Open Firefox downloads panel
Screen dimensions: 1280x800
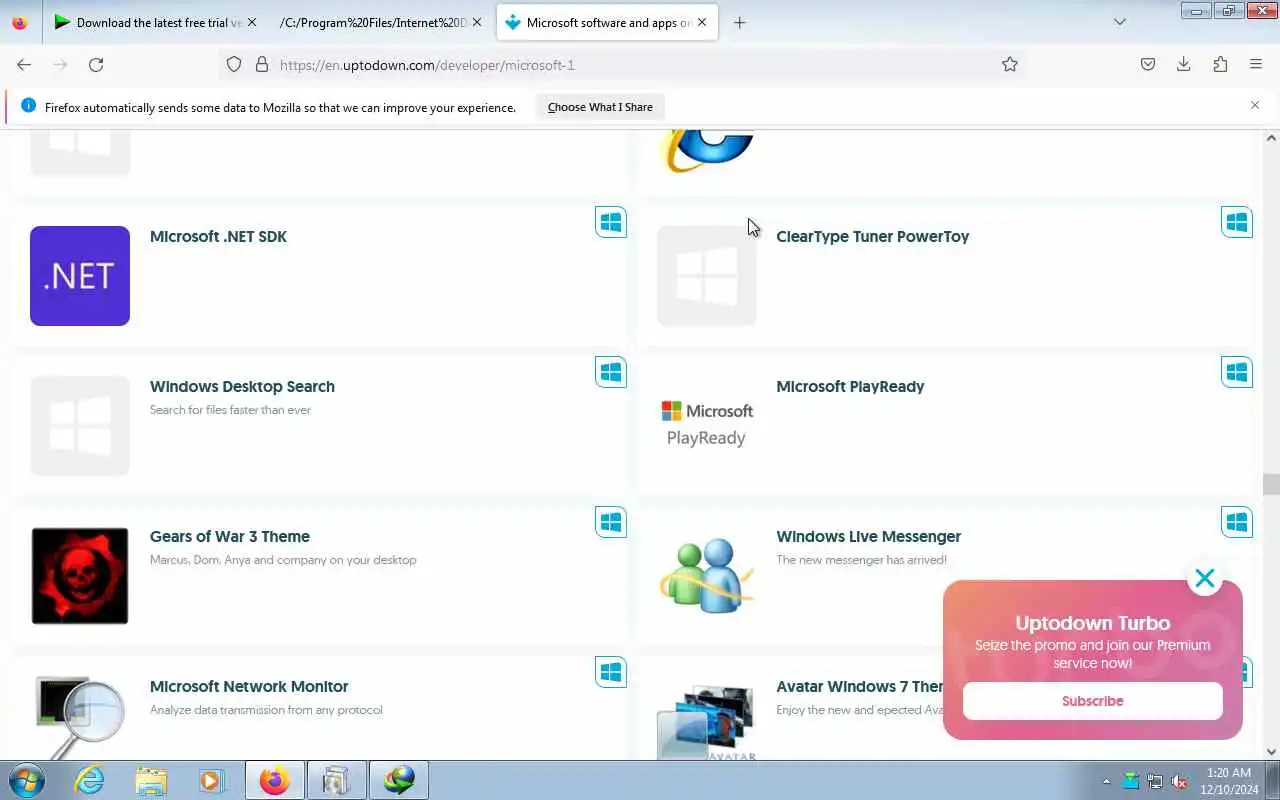1184,64
